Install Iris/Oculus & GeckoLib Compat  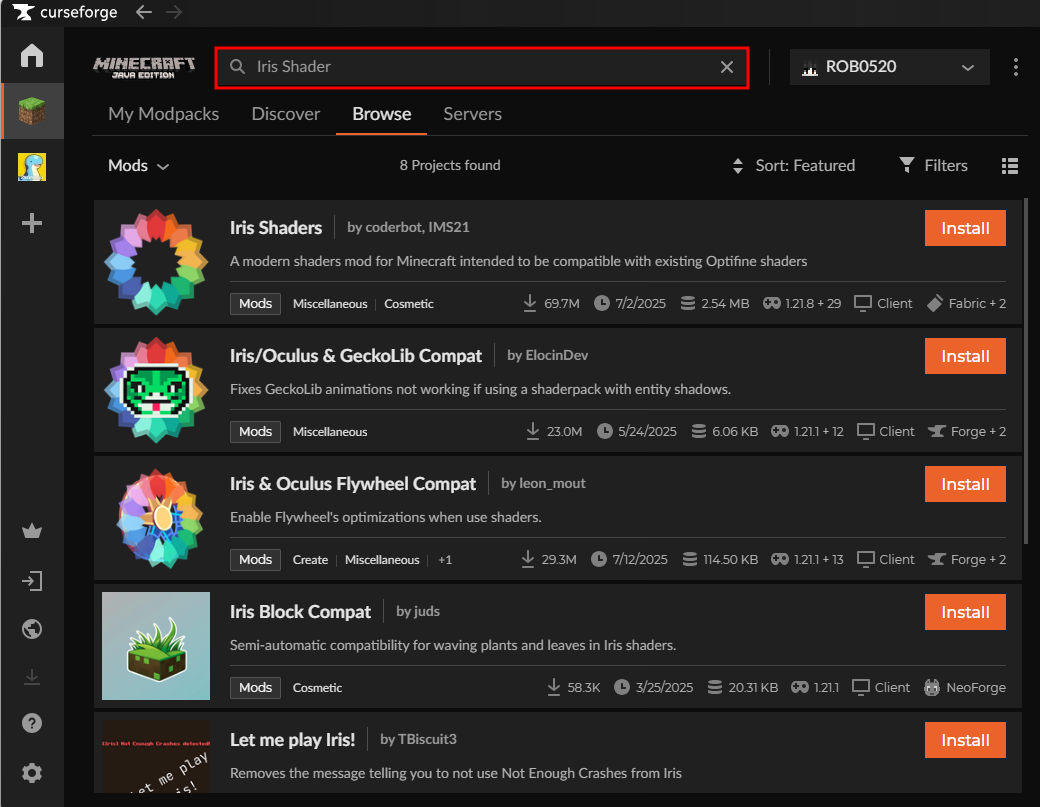tap(965, 356)
